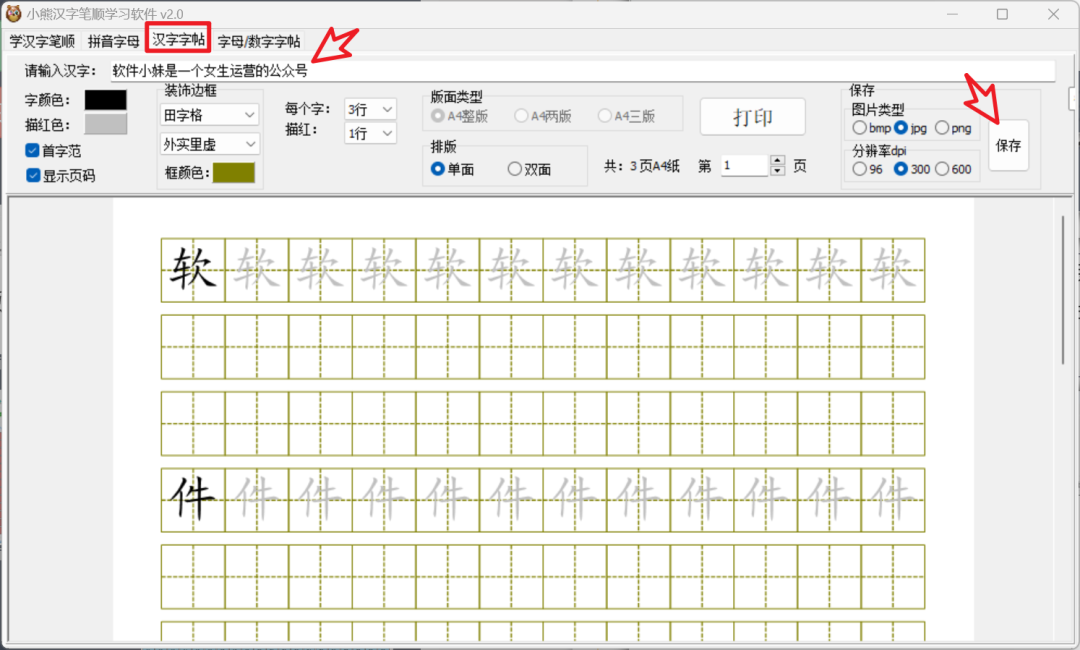
Task: Open the 汉字字帖 tab
Action: click(x=178, y=40)
